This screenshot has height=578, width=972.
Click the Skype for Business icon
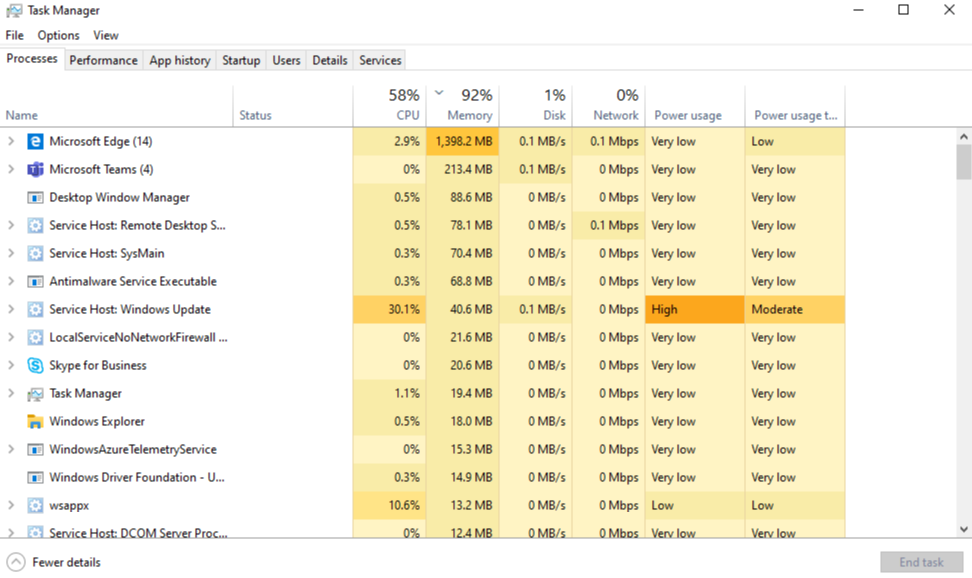click(x=35, y=365)
